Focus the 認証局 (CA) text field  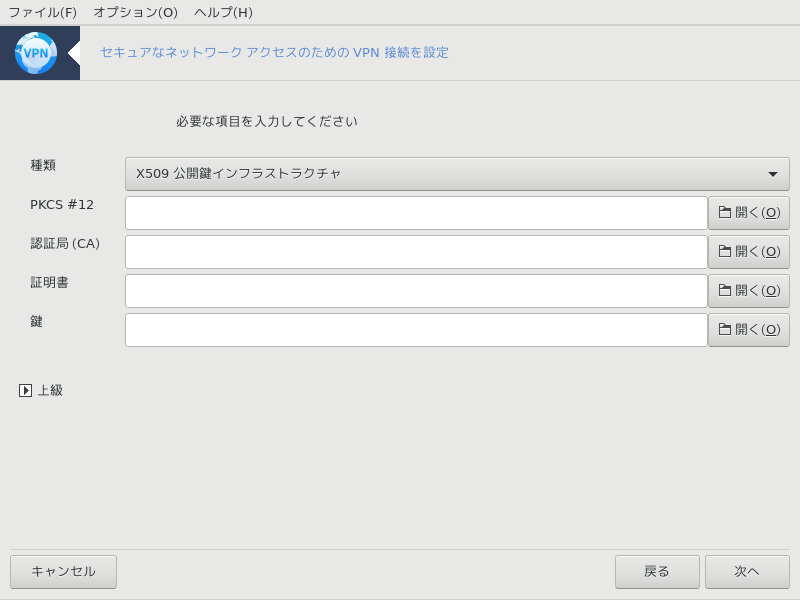(x=416, y=252)
